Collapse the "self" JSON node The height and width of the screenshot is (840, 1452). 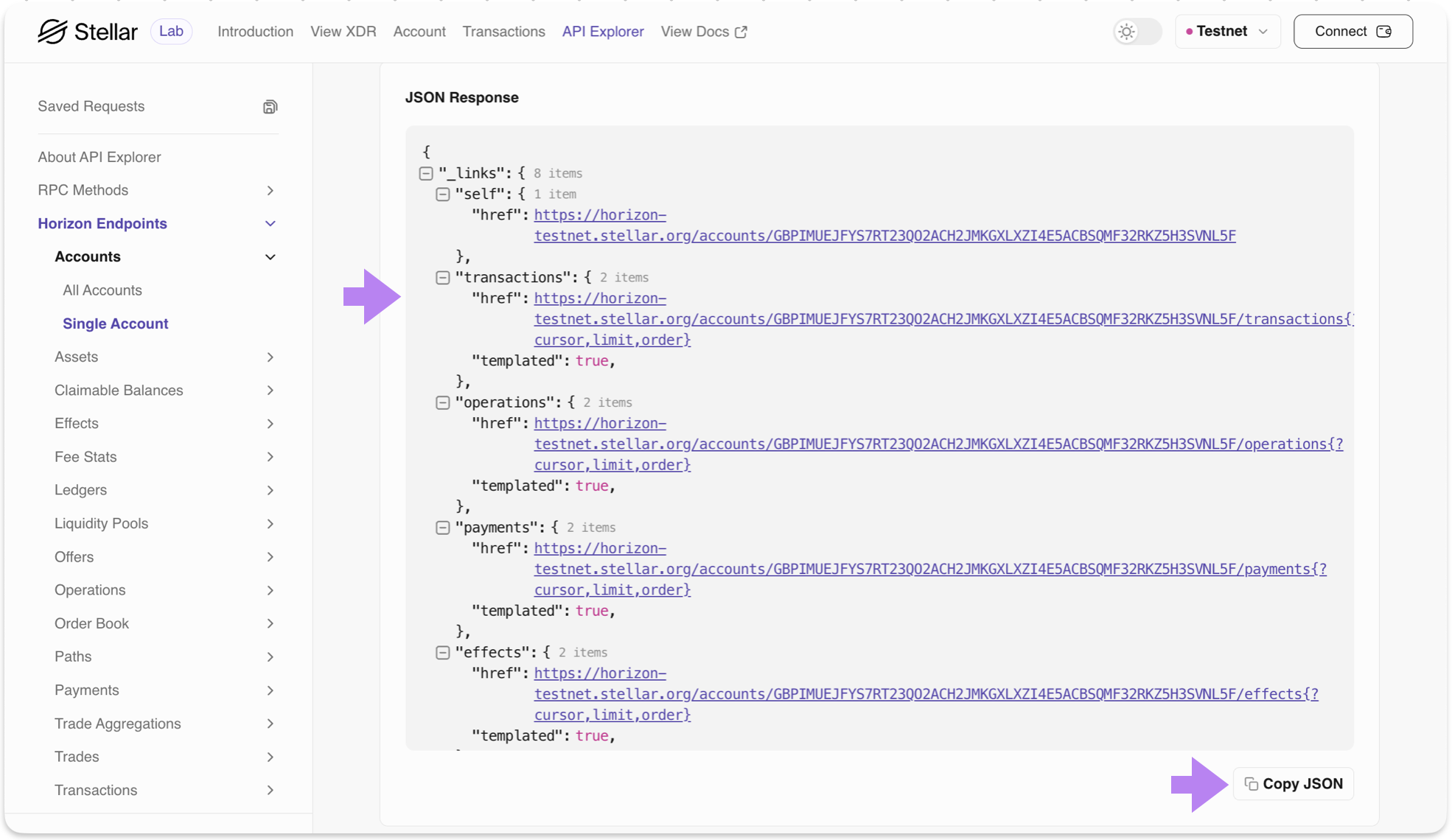tap(442, 195)
